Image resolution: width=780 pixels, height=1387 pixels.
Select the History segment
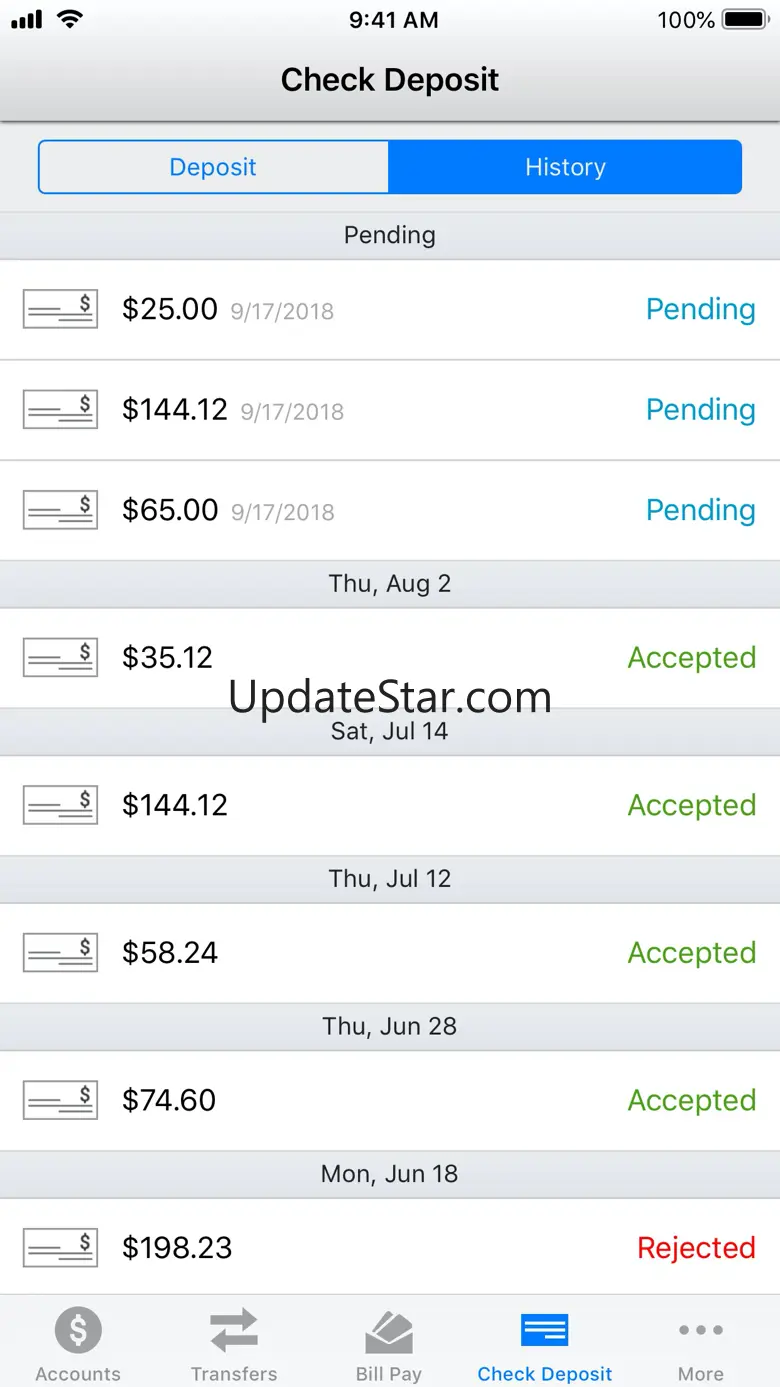565,167
